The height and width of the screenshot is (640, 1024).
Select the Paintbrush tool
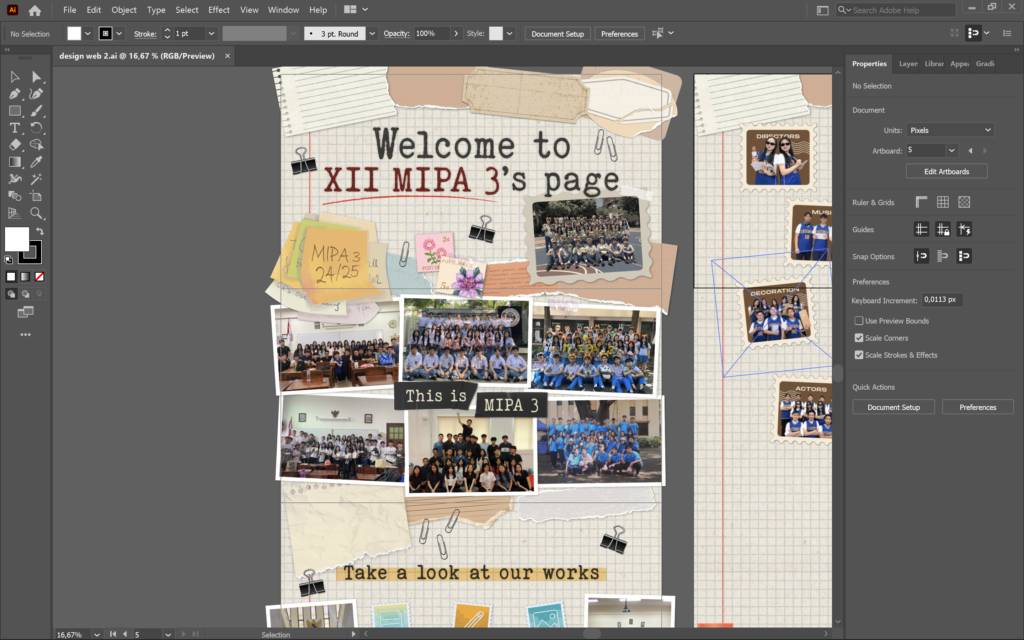tap(36, 111)
